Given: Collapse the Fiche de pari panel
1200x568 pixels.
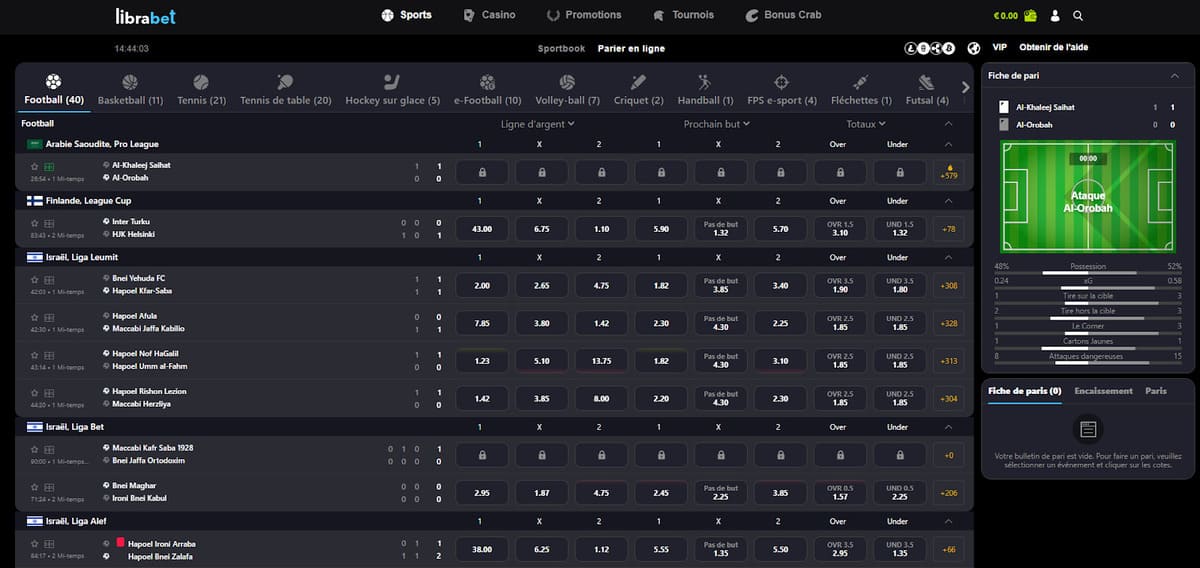Looking at the screenshot, I should pyautogui.click(x=1174, y=76).
